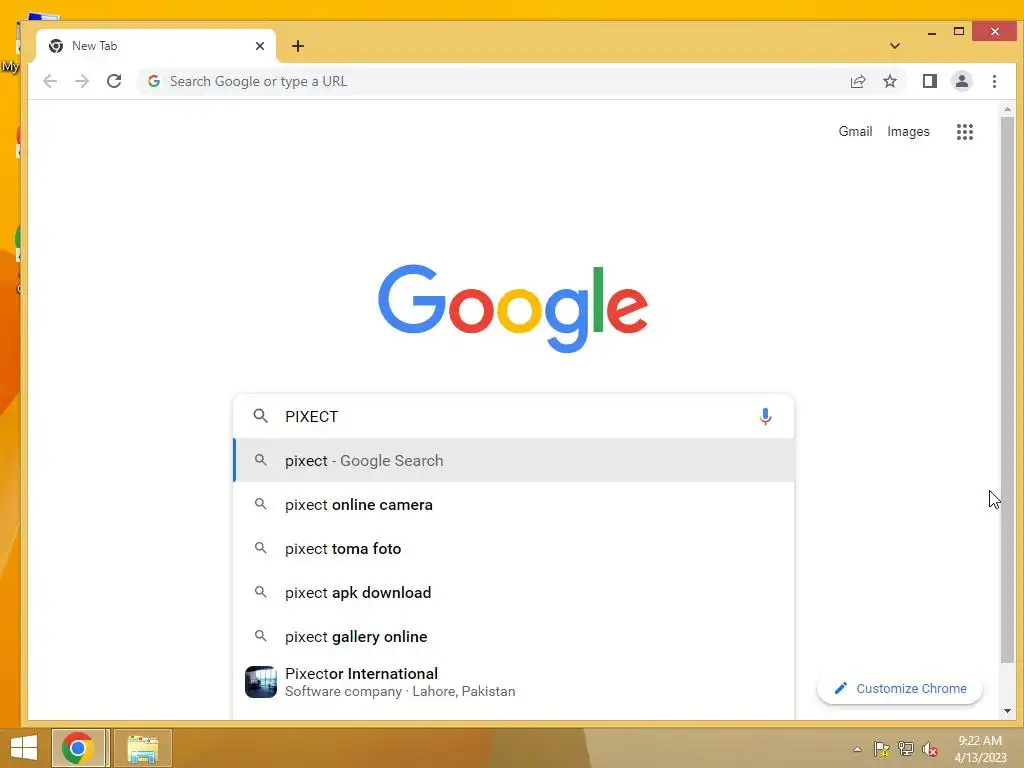Click the network tray icon
The height and width of the screenshot is (768, 1024).
point(906,749)
